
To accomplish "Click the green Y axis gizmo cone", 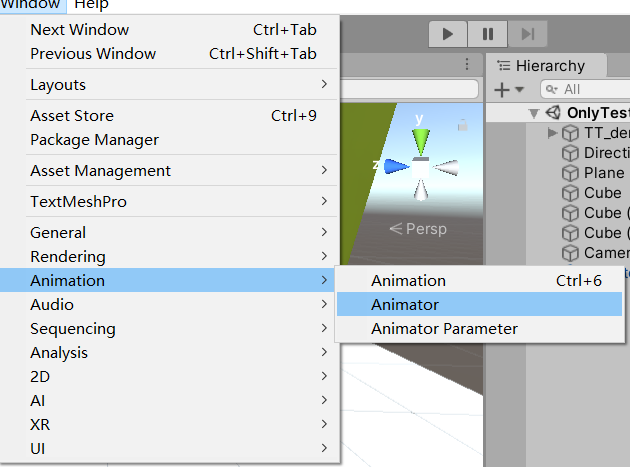I will tap(421, 141).
